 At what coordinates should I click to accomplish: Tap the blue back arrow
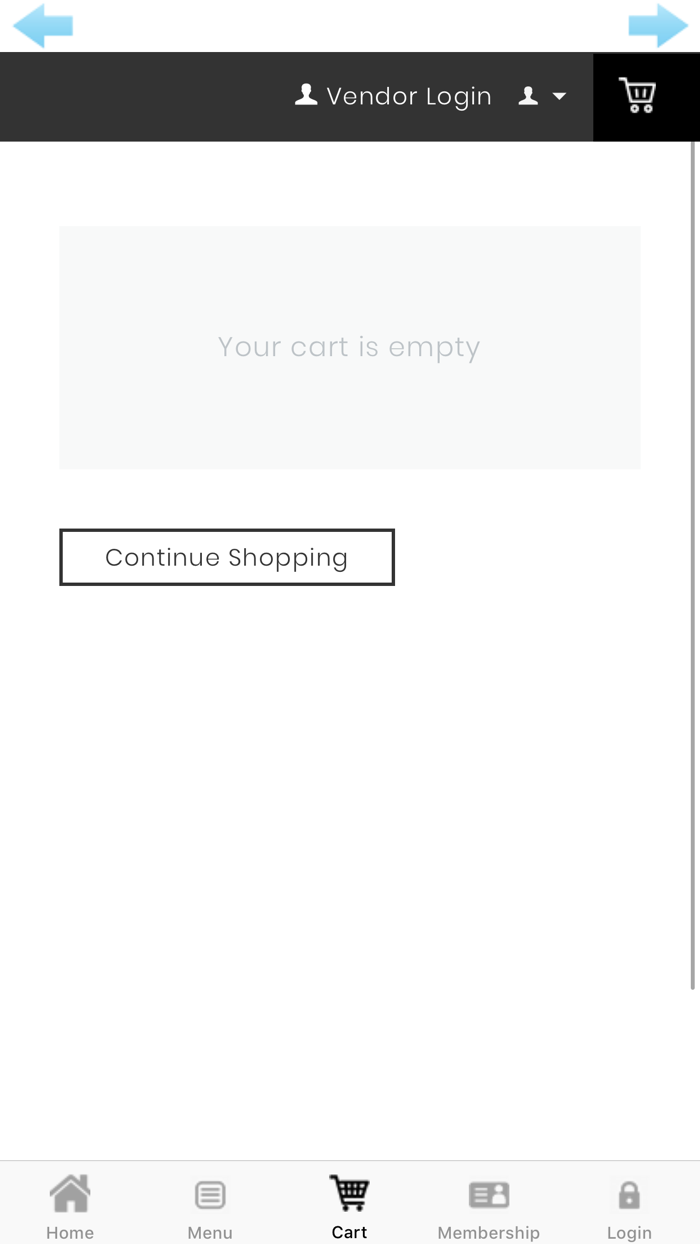click(x=43, y=26)
